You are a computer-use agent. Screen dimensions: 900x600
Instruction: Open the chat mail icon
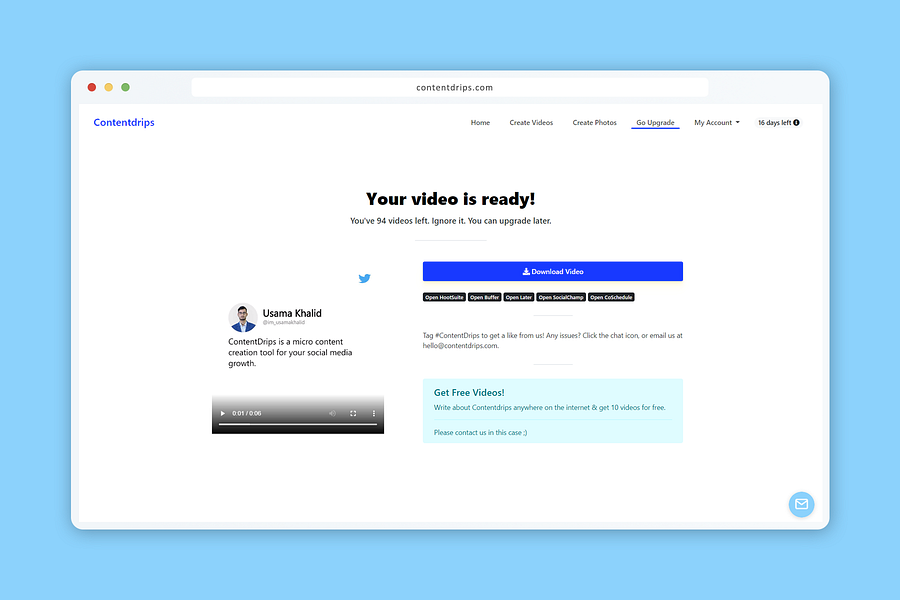point(801,504)
